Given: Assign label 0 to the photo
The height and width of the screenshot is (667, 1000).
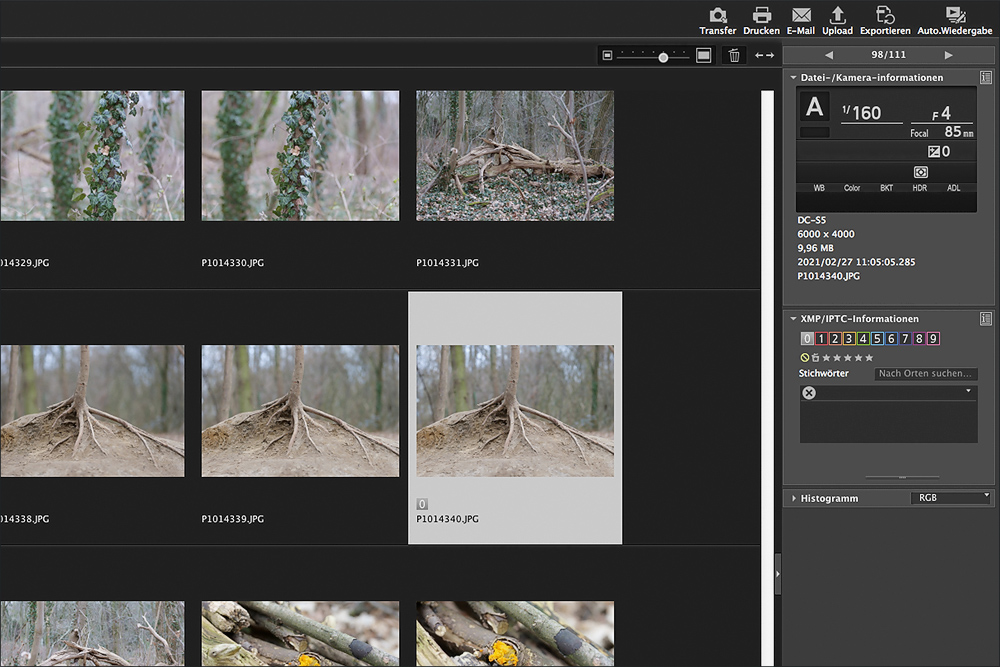Looking at the screenshot, I should click(x=807, y=339).
